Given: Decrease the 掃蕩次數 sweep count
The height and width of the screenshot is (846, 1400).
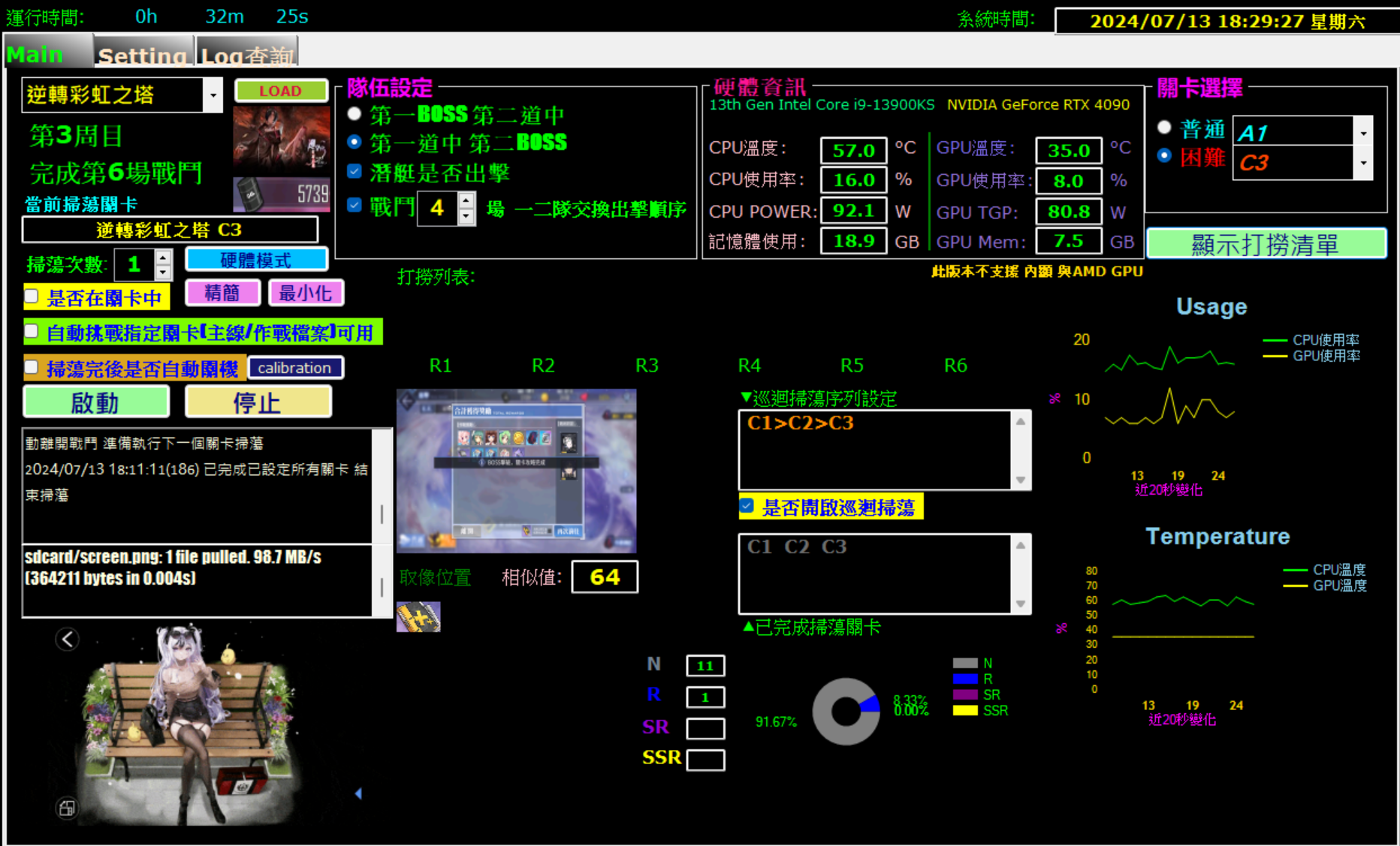Looking at the screenshot, I should [163, 272].
